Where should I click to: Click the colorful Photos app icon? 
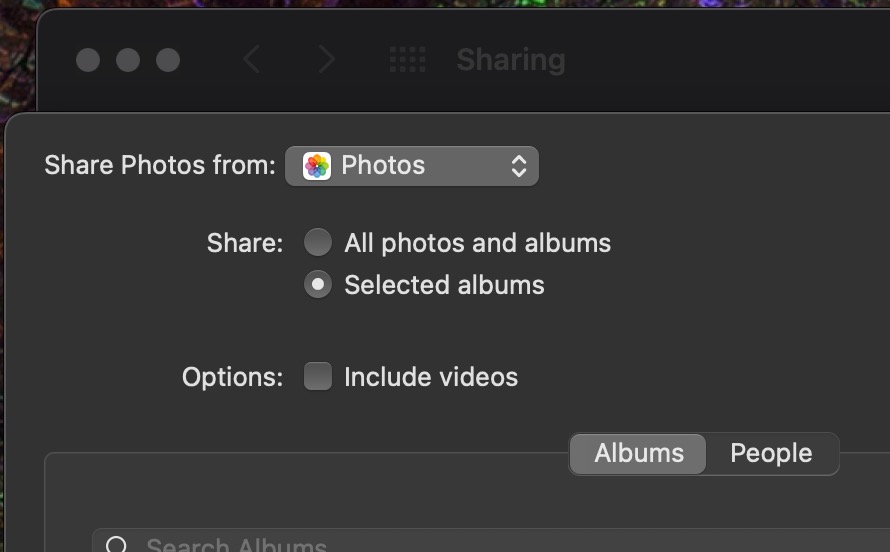click(317, 166)
